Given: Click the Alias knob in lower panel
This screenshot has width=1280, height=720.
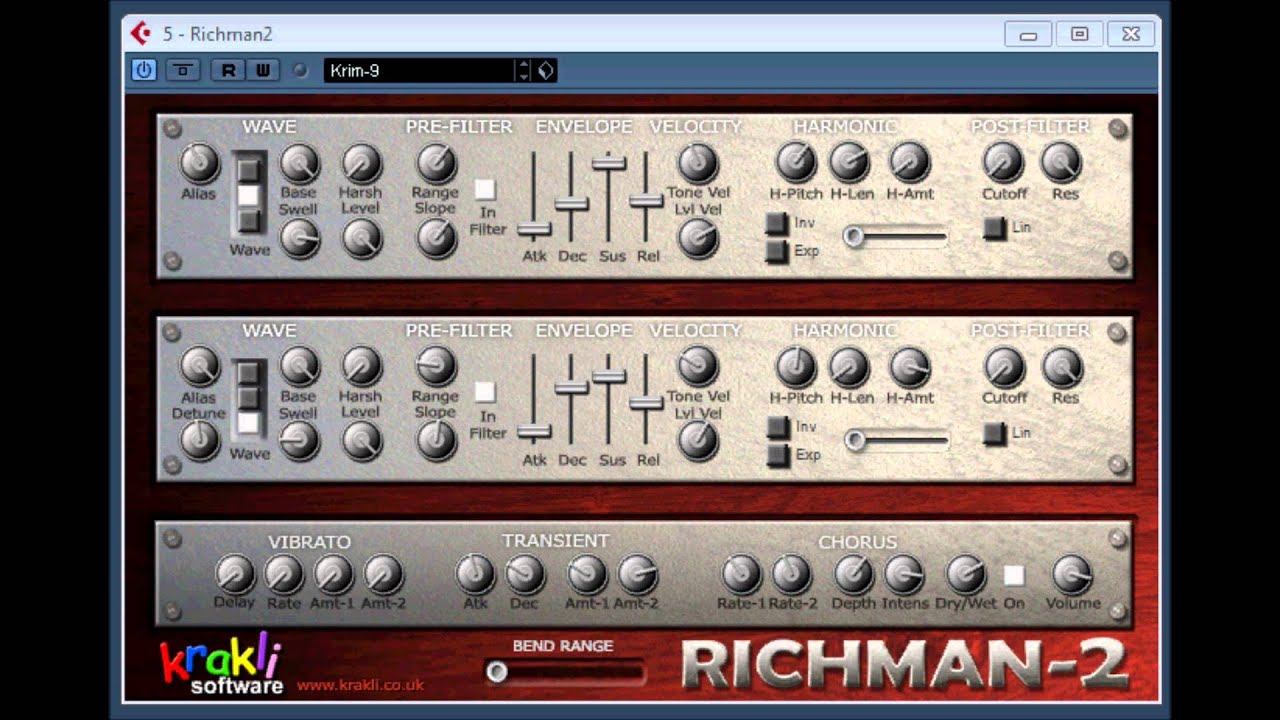Looking at the screenshot, I should click(199, 367).
